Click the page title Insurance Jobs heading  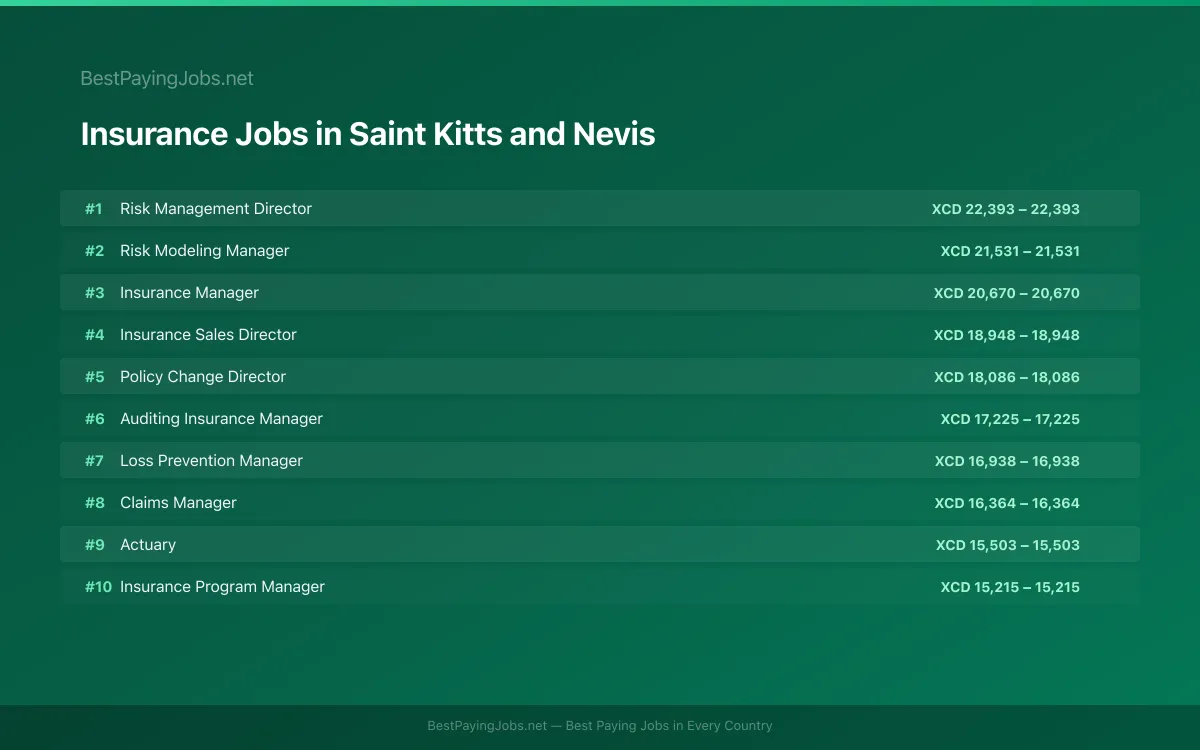pos(368,134)
